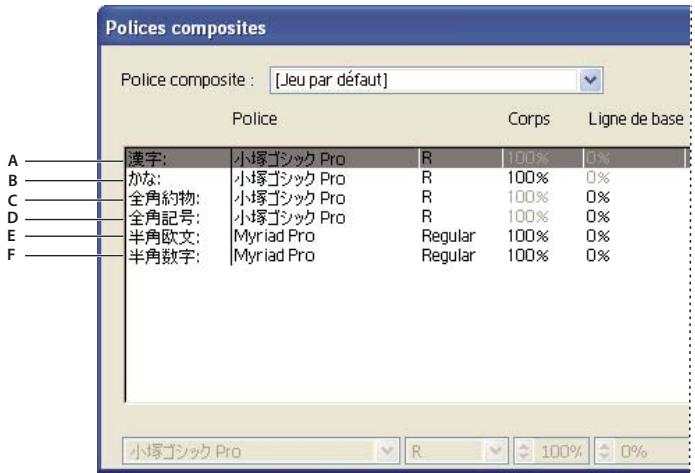Open the Police composite dropdown arrow

[590, 80]
